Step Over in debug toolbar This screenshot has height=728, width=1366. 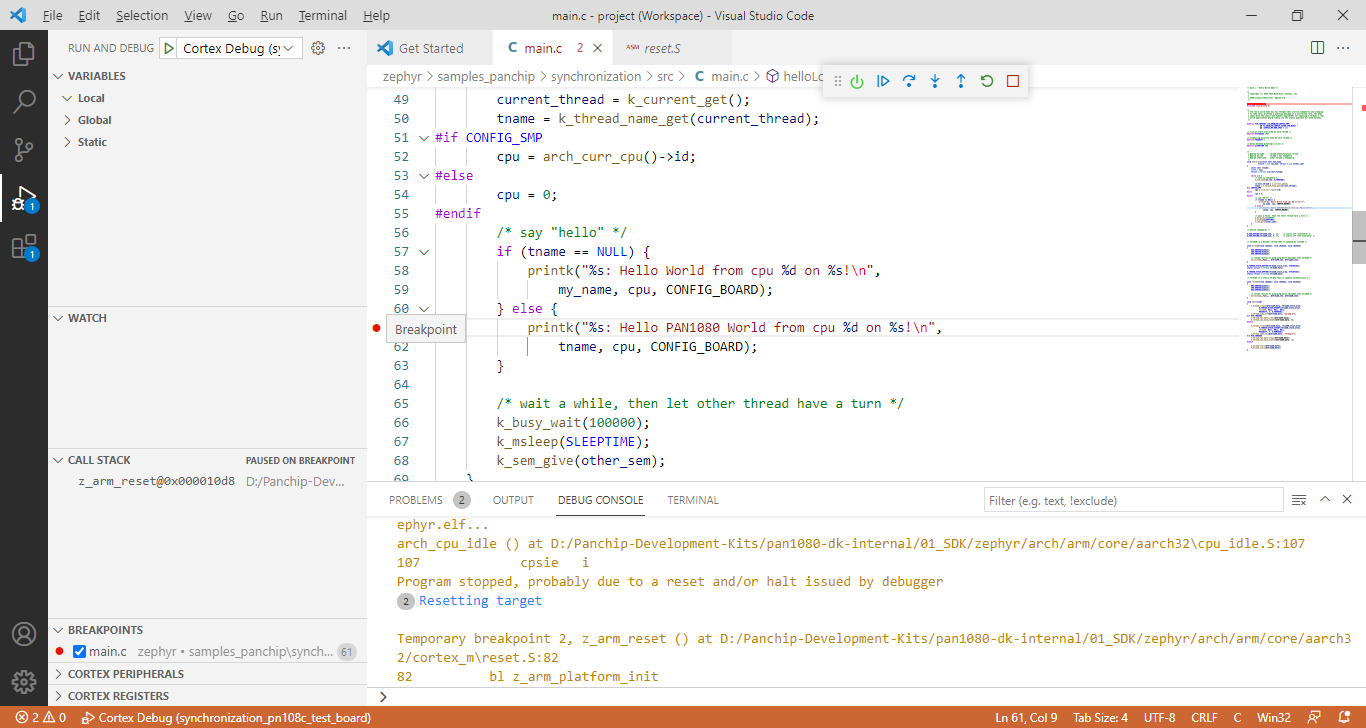pos(909,81)
